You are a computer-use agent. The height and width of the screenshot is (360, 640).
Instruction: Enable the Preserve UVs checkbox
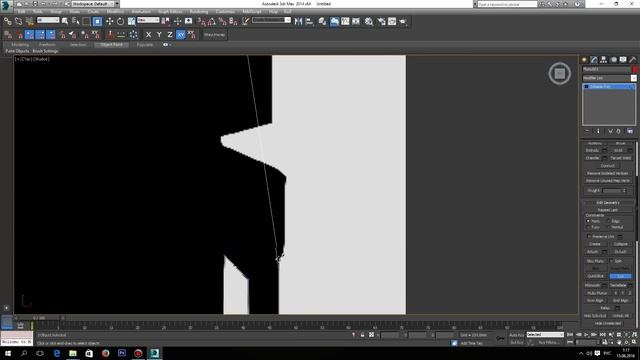[589, 236]
